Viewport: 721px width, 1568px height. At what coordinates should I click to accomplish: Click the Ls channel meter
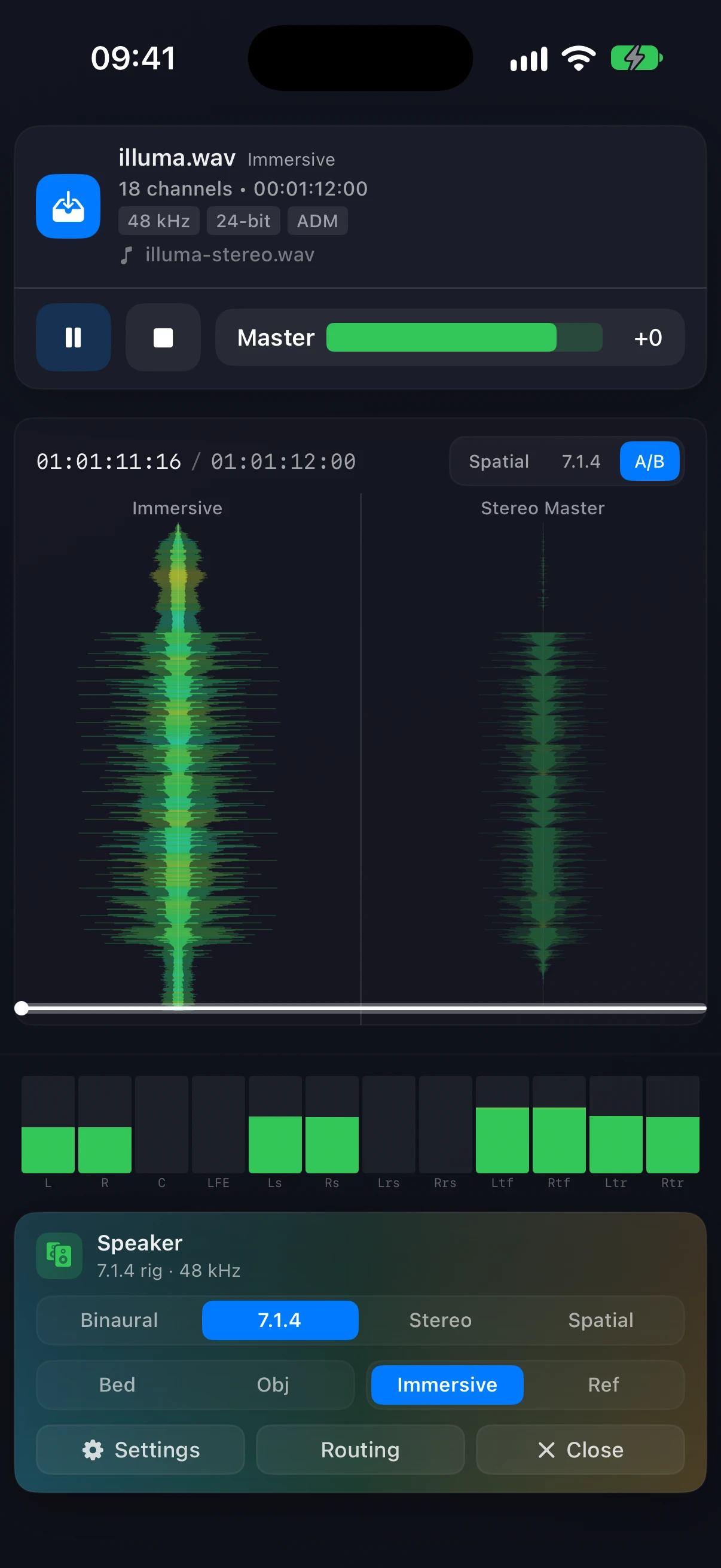pyautogui.click(x=275, y=1124)
